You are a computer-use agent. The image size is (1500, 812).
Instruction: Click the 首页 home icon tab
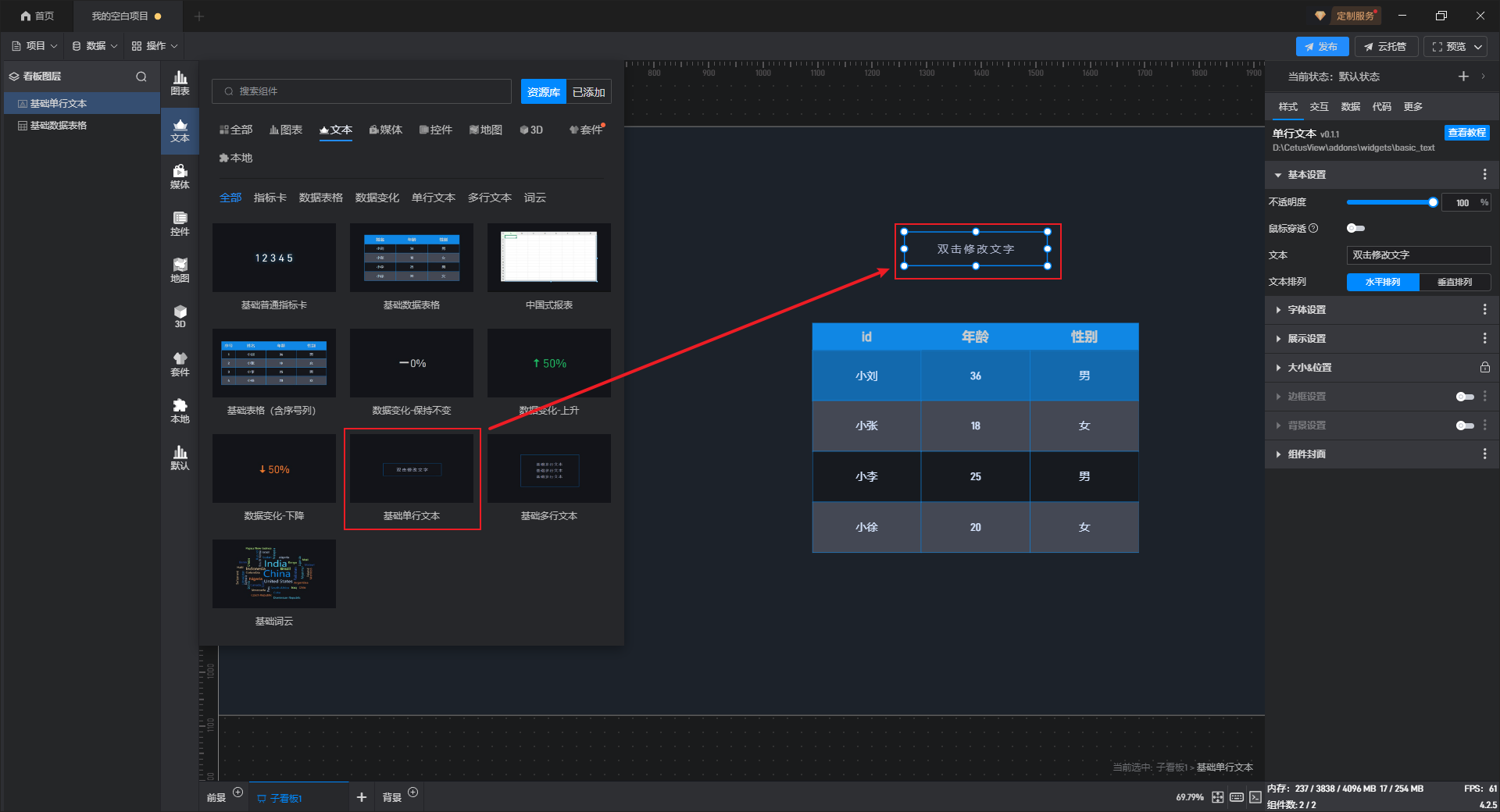[37, 16]
